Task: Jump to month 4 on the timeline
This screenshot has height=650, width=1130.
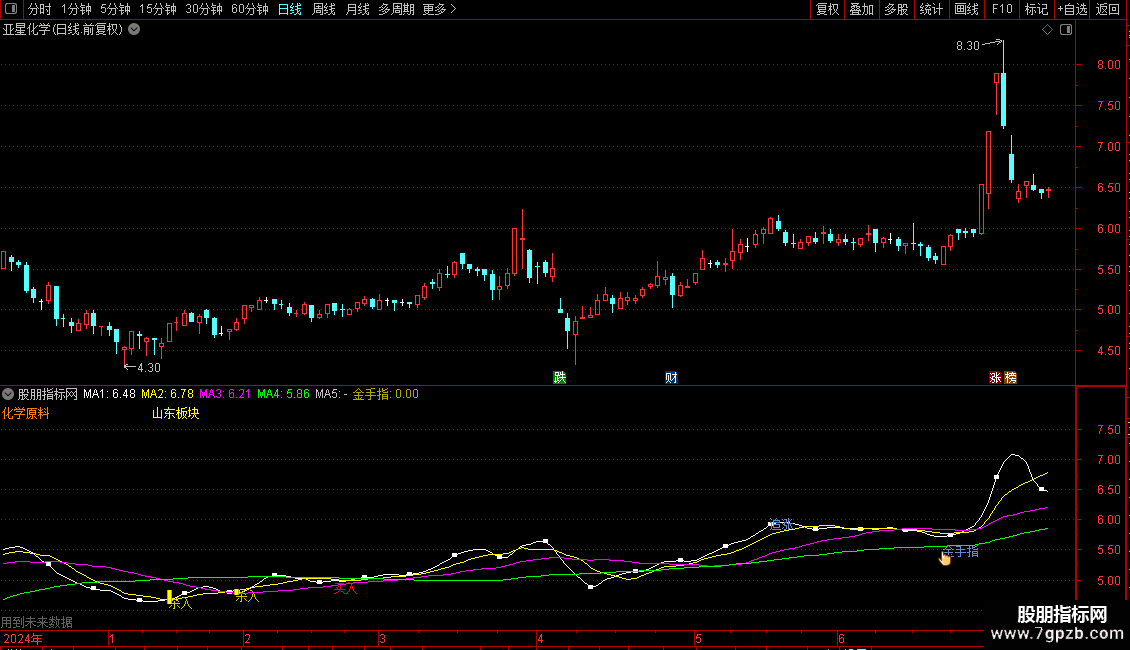Action: pyautogui.click(x=540, y=639)
